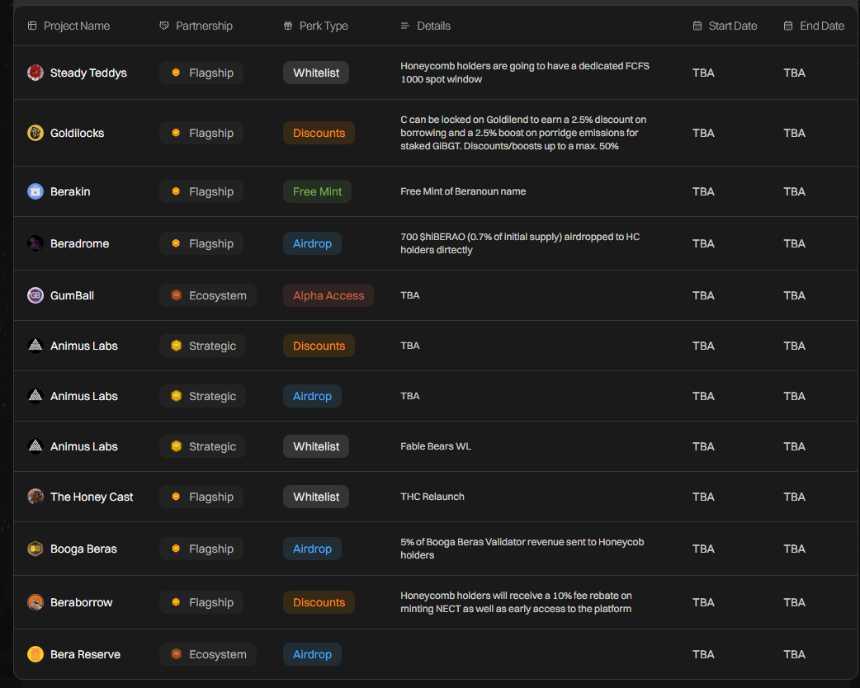Click the Flagship badge in the Beradrome row
The width and height of the screenshot is (860, 688).
pyautogui.click(x=201, y=244)
